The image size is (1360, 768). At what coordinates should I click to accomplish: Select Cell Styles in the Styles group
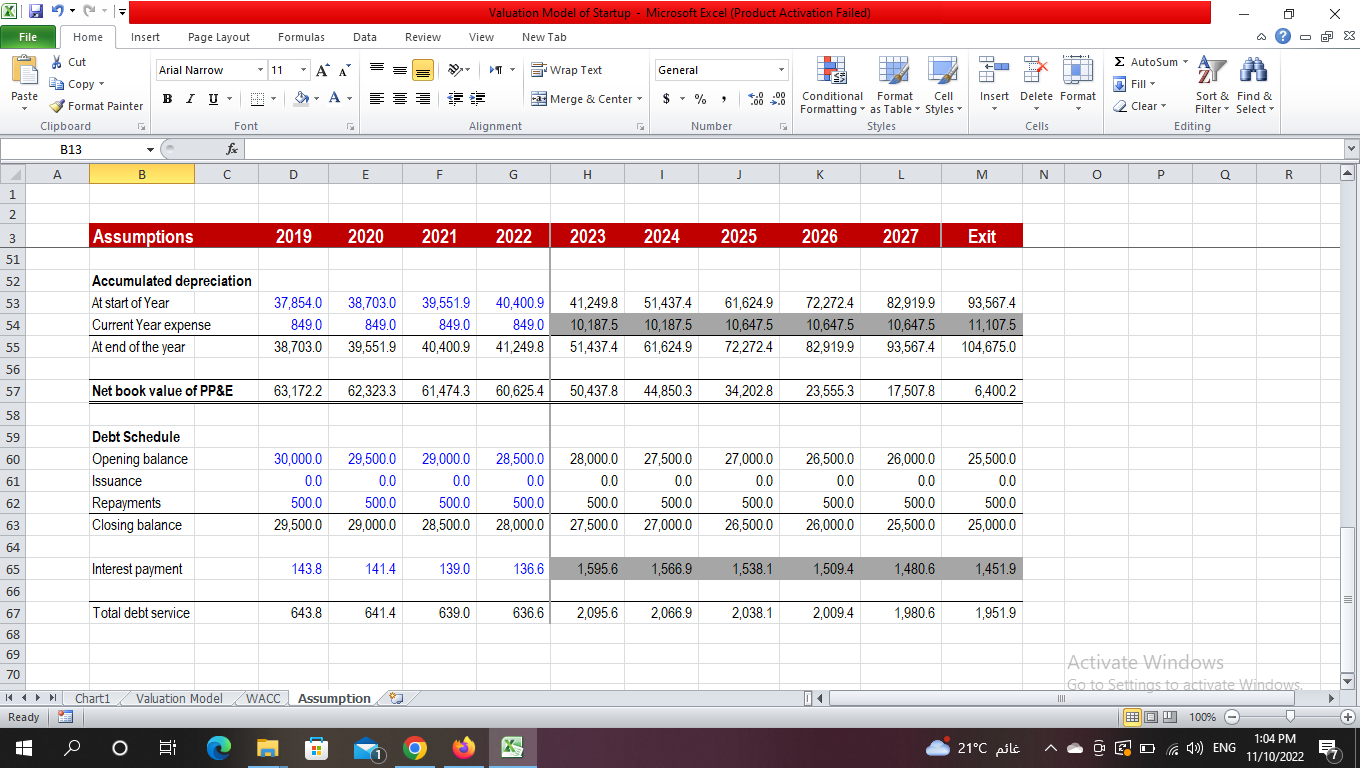(943, 86)
